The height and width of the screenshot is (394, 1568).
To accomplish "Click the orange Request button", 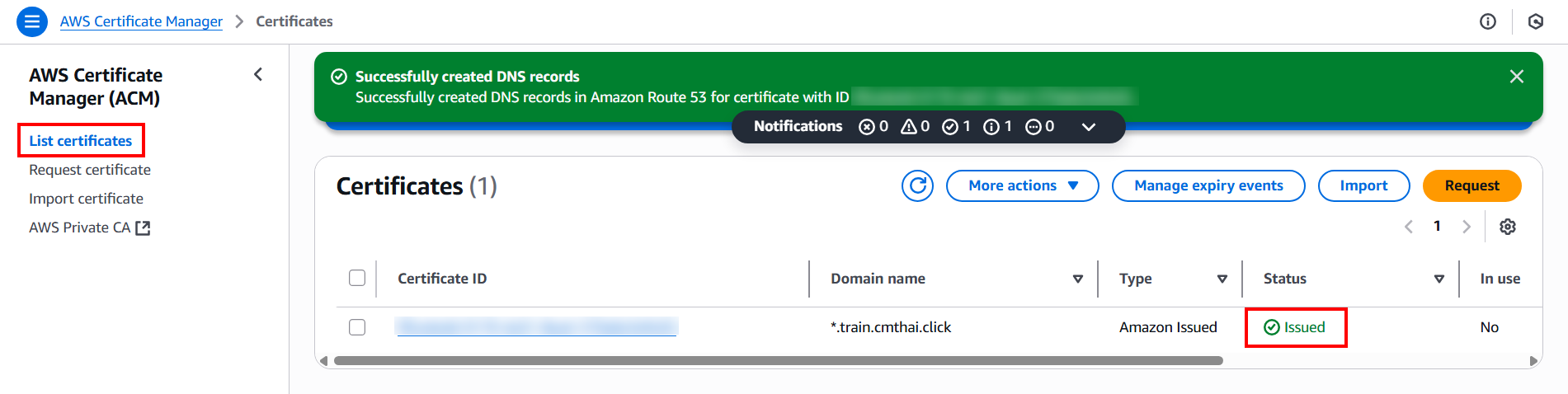I will (1471, 185).
